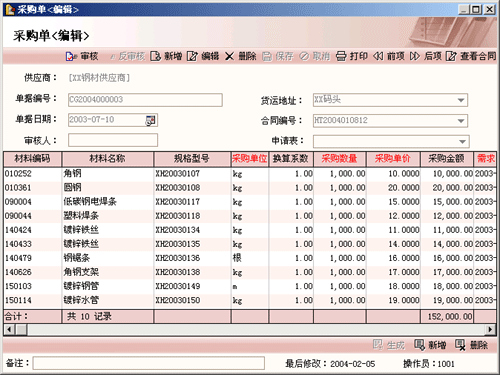Select the 角钢支架 material name cell
Image resolution: width=500 pixels, height=375 pixels.
pos(108,272)
